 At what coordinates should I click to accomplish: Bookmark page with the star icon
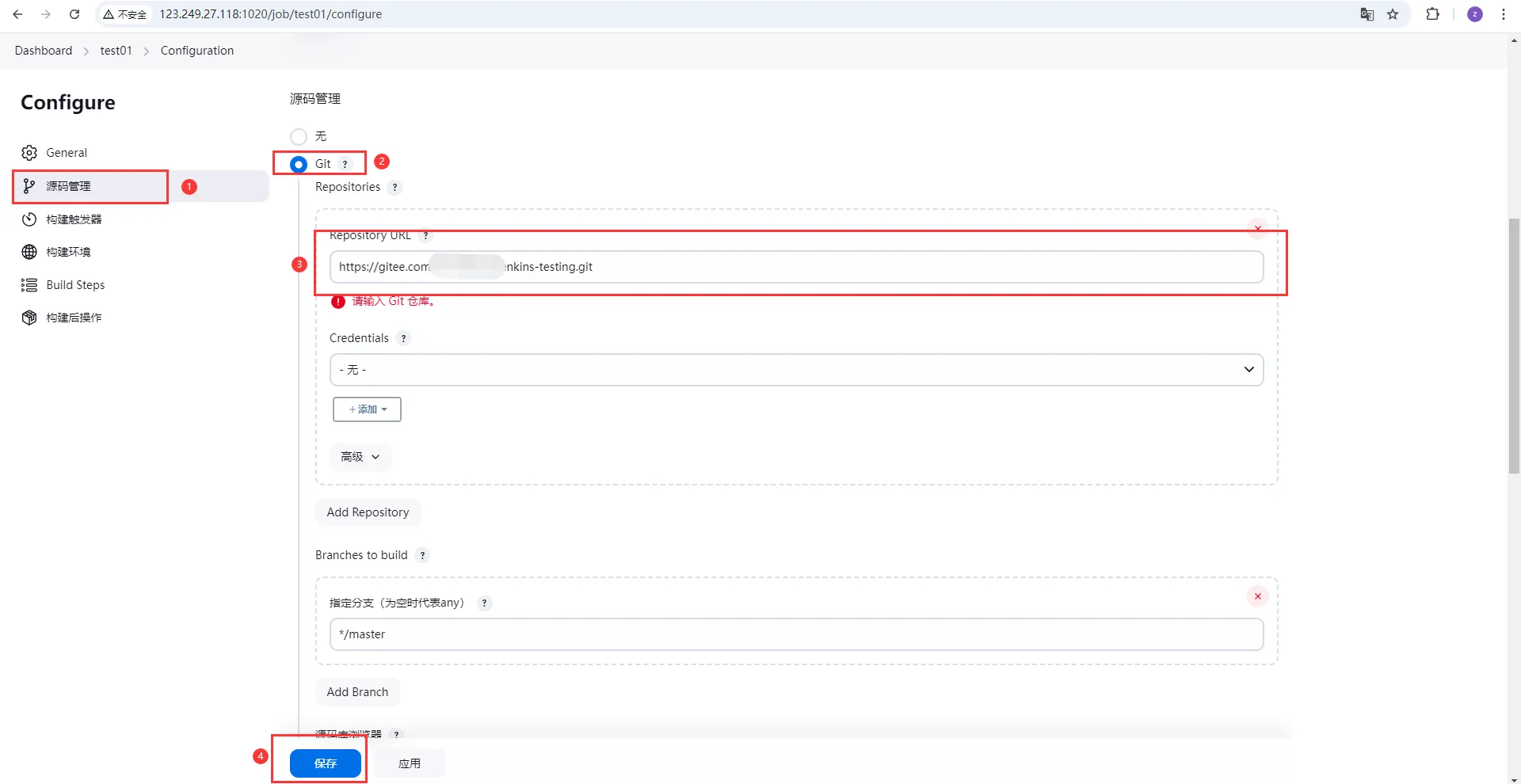tap(1393, 14)
